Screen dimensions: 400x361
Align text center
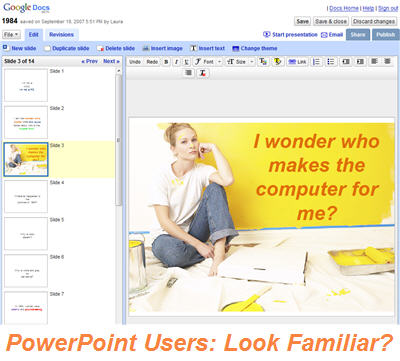pos(387,61)
